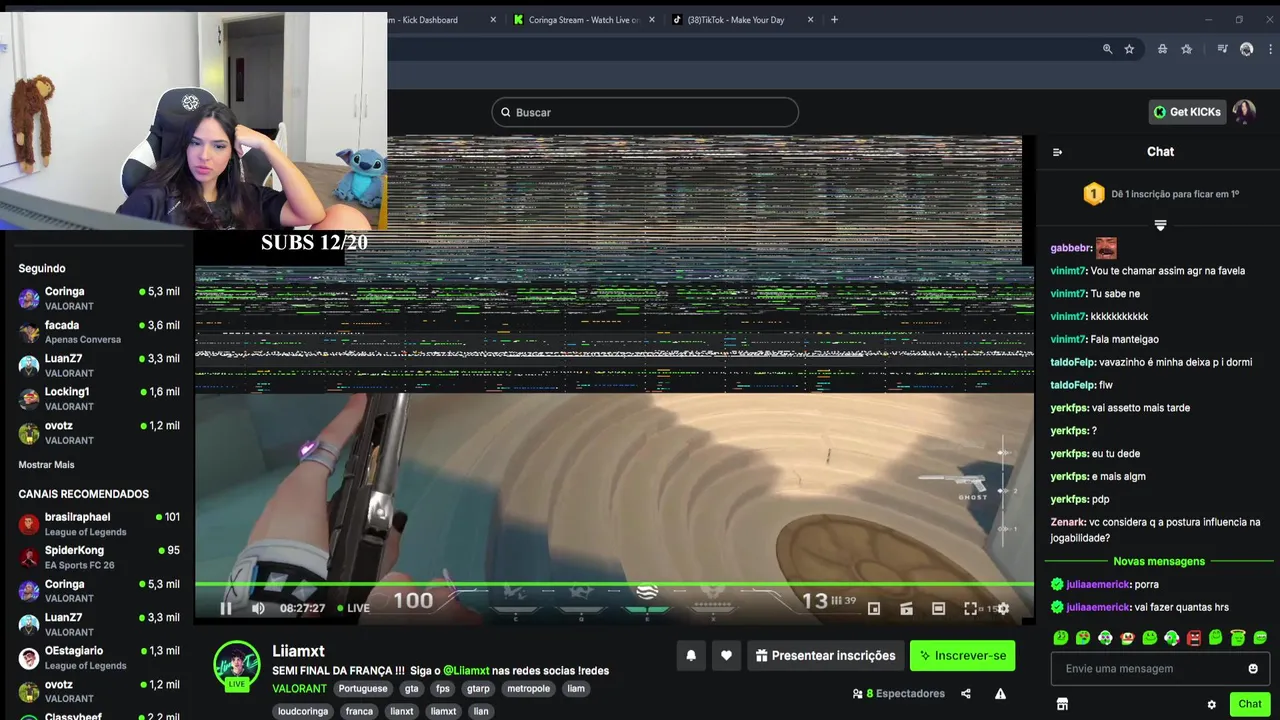The width and height of the screenshot is (1280, 720).
Task: Focus the Buscar search field
Action: coord(645,112)
